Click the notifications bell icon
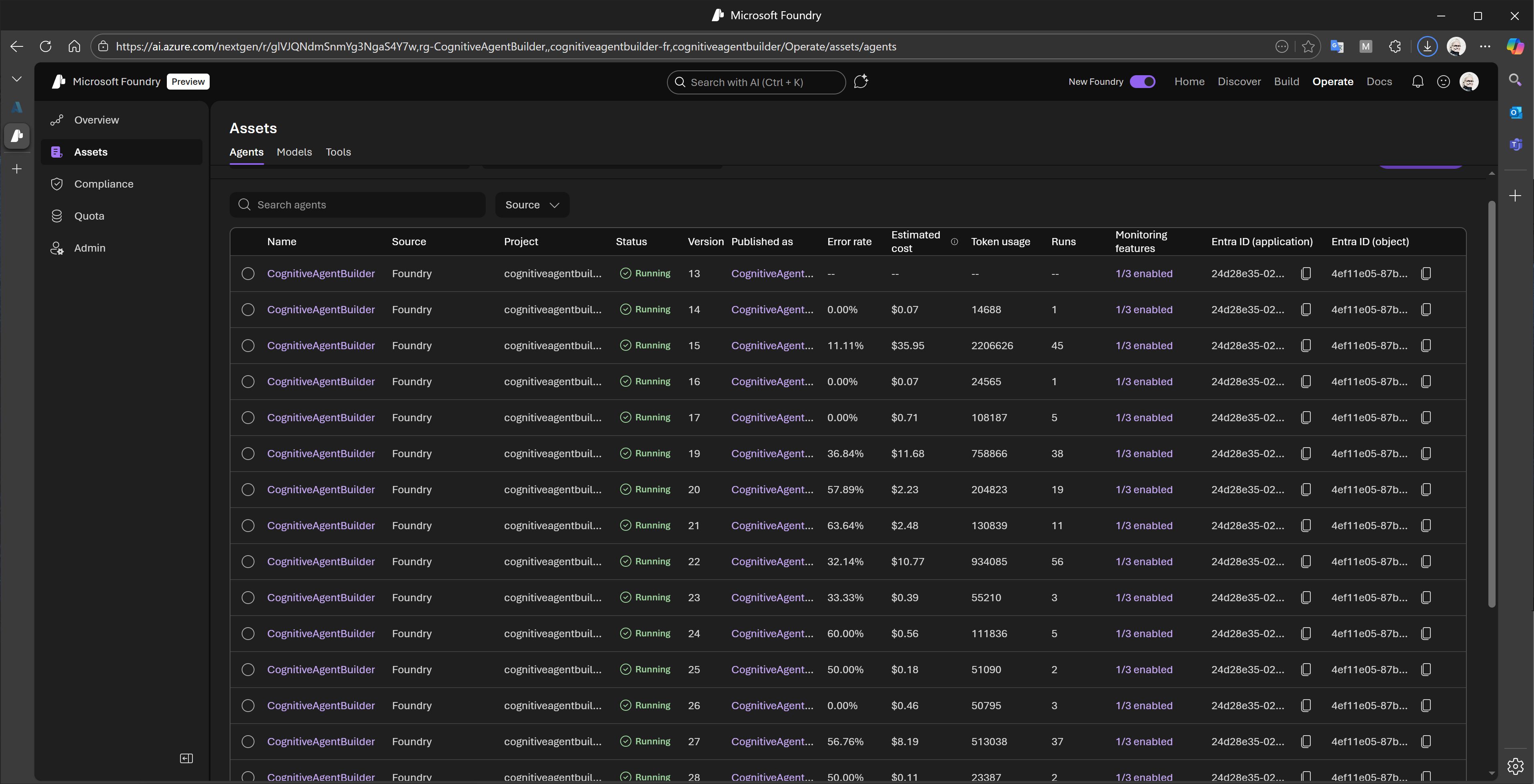This screenshot has width=1534, height=784. click(1417, 82)
